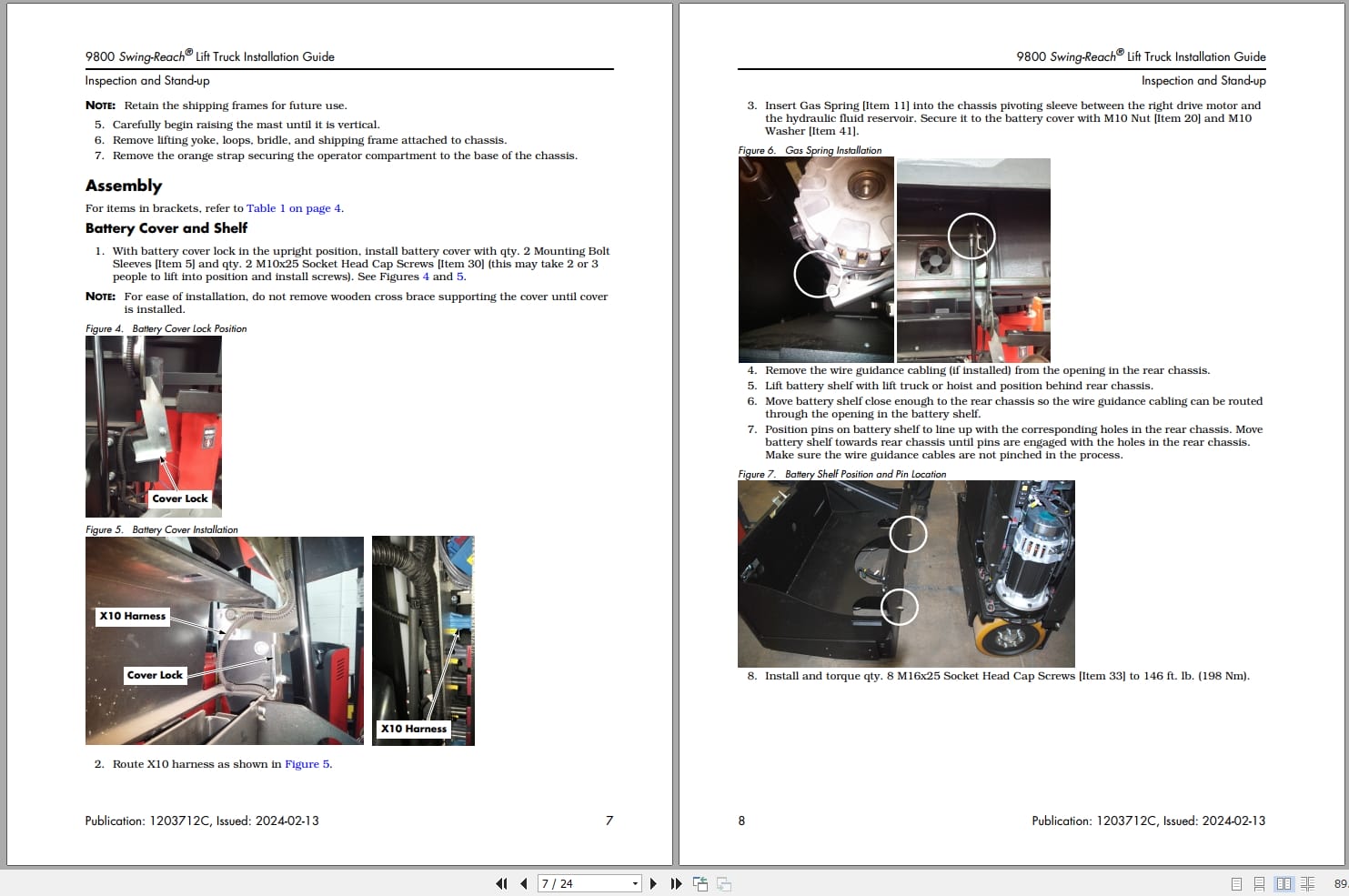The width and height of the screenshot is (1349, 896).
Task: Open the Table 1 on page 4 link
Action: (294, 208)
